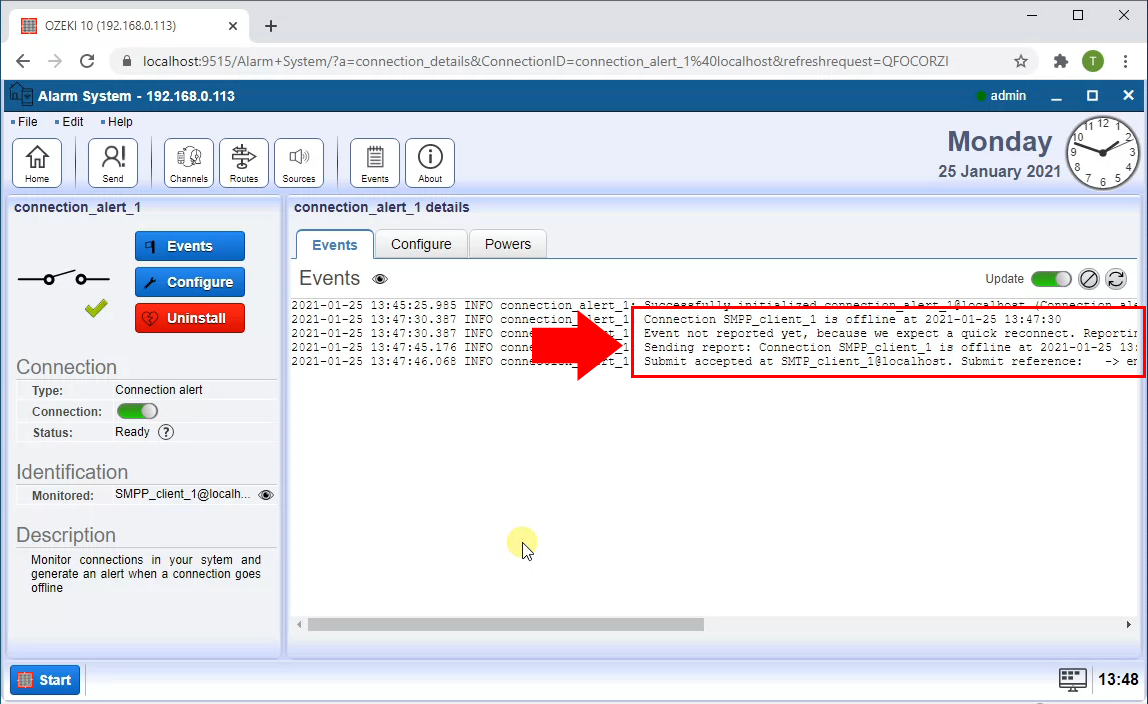Reload the browser page

(87, 61)
